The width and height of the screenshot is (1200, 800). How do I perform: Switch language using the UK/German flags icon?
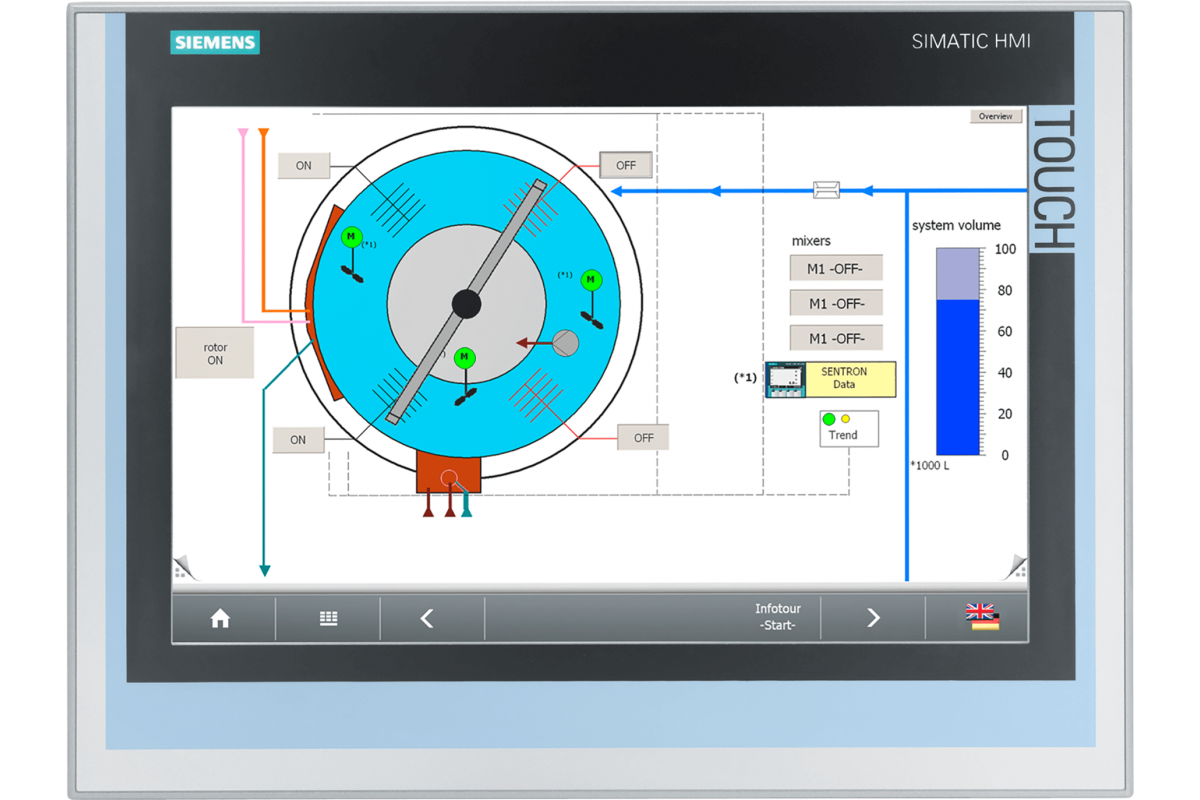983,617
